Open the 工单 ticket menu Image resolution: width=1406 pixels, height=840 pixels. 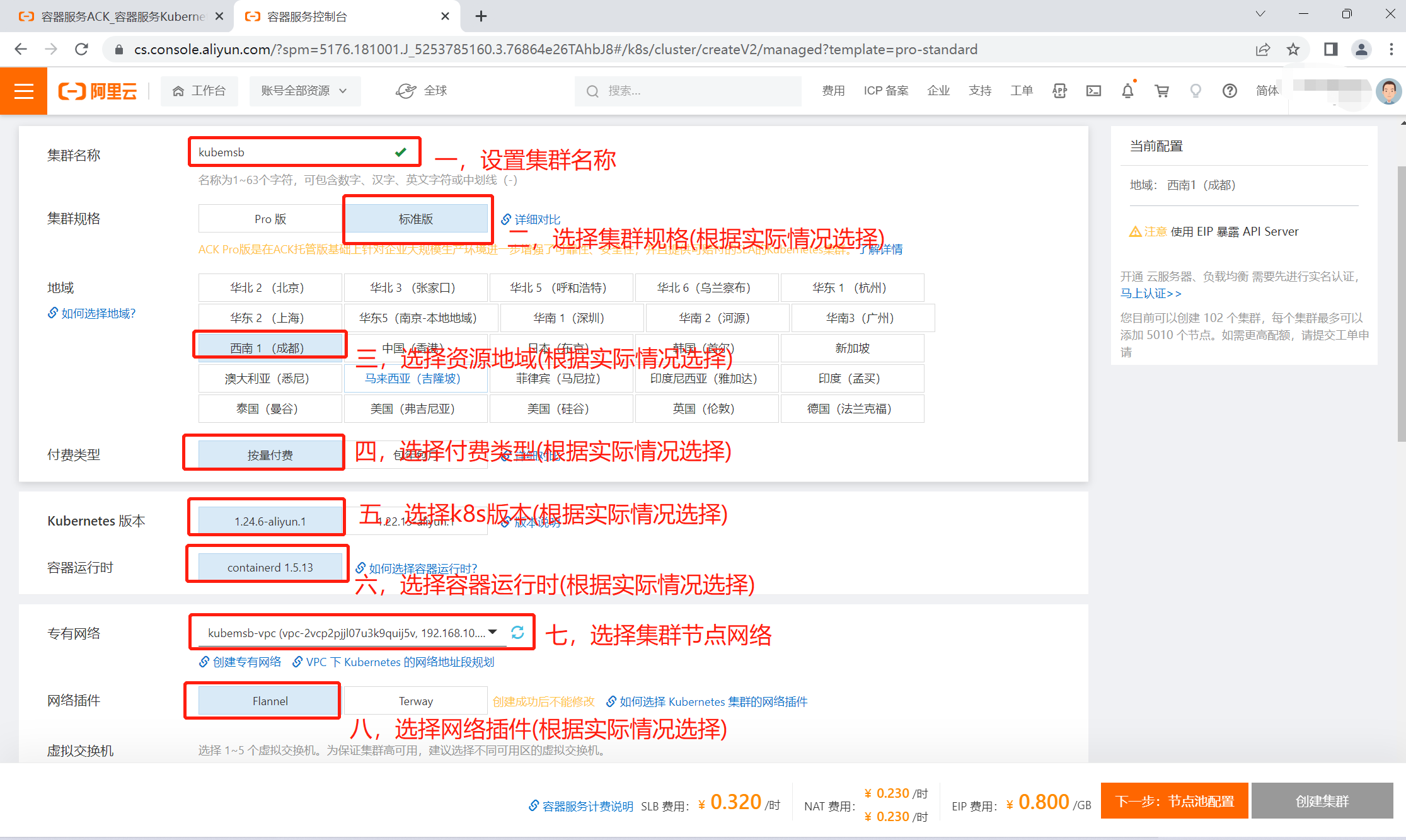[x=1022, y=91]
